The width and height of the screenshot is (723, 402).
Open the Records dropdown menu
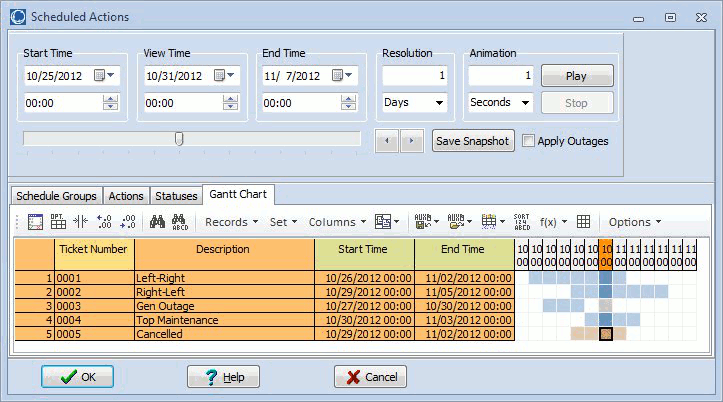tap(231, 222)
